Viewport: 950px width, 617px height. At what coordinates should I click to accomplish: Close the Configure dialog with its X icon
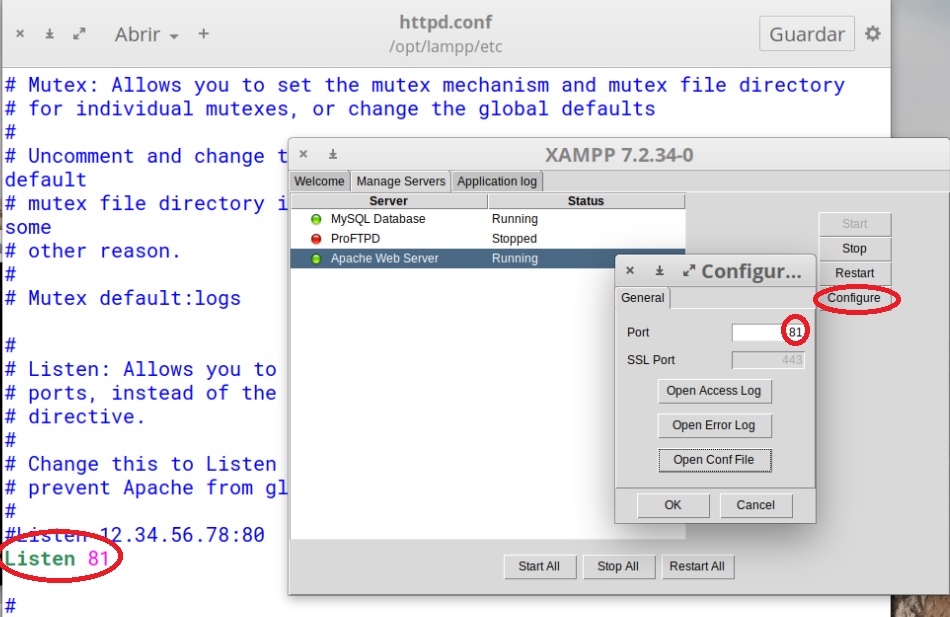tap(630, 270)
